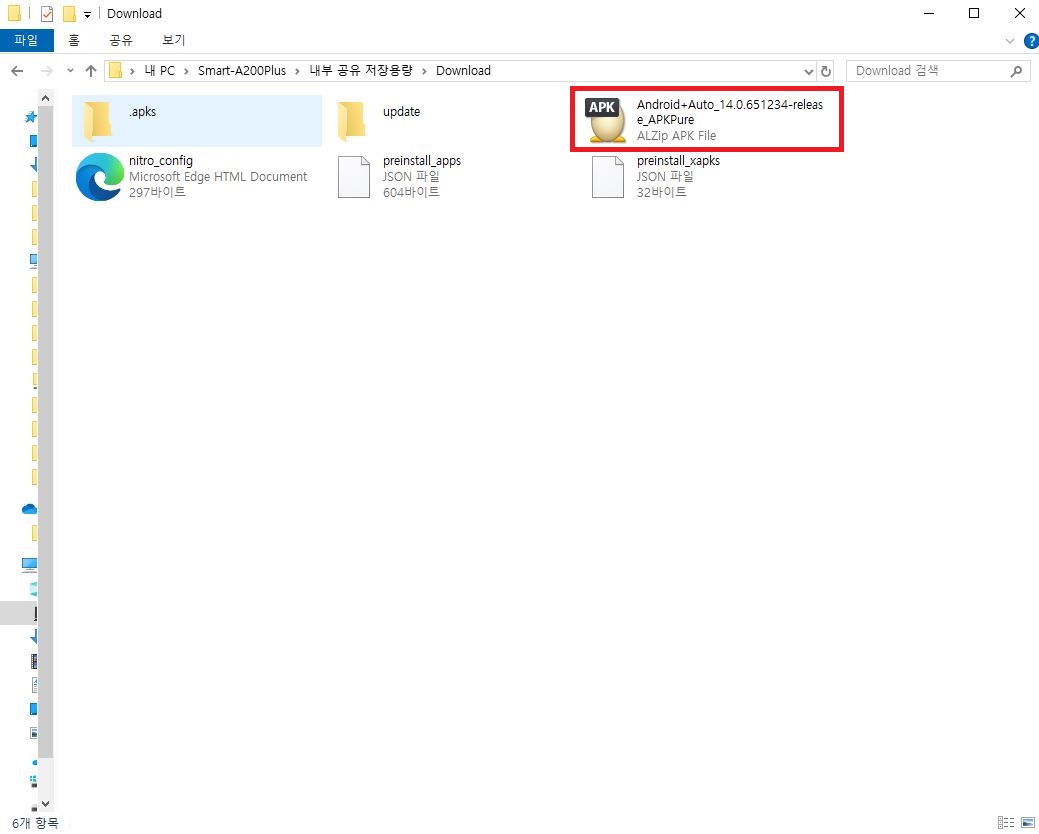Switch to the 보기 ribbon tab

tap(173, 41)
